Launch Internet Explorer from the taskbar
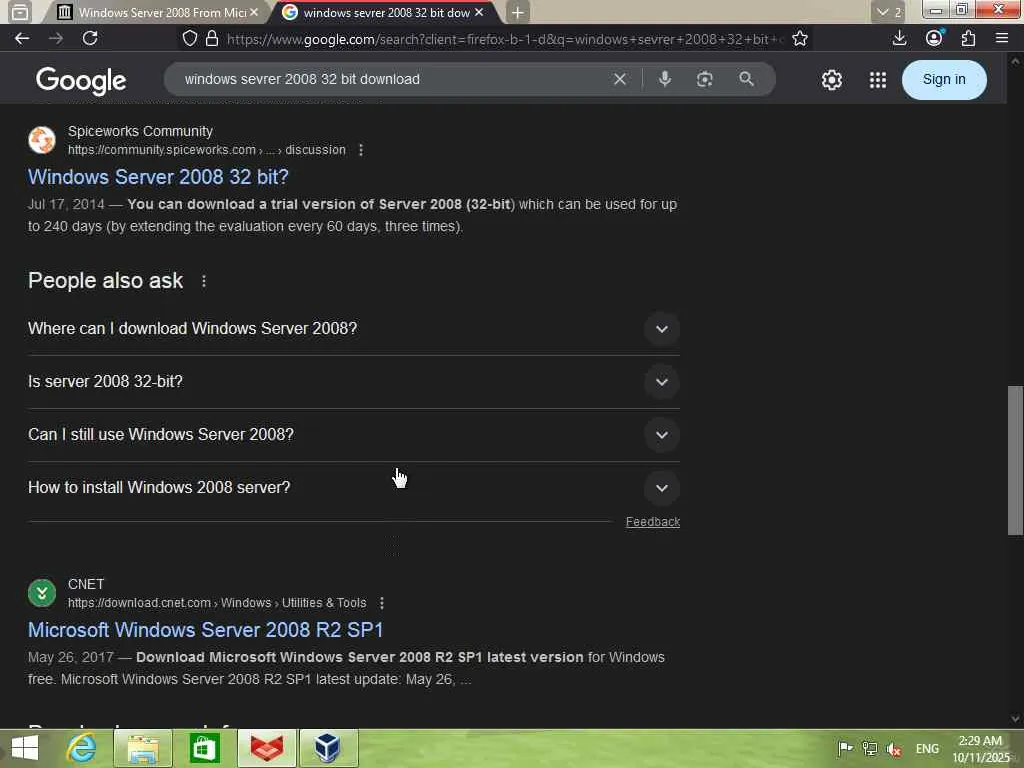This screenshot has width=1024, height=768. click(x=82, y=748)
